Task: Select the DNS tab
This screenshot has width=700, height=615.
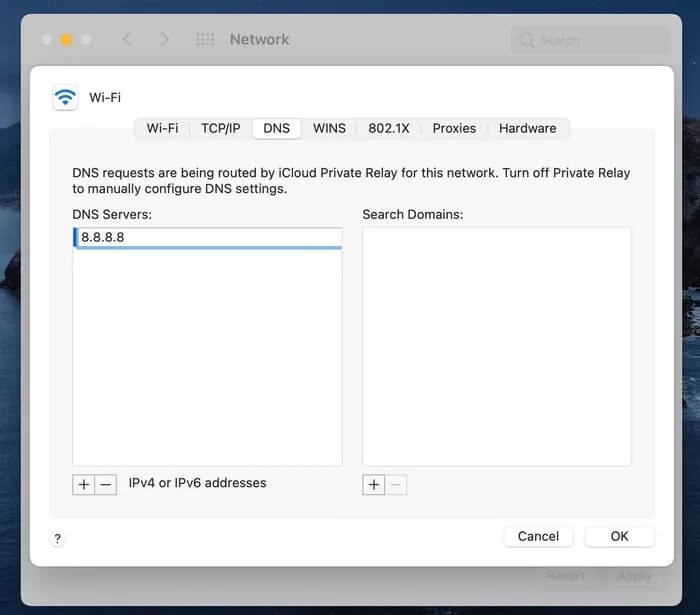Action: (276, 129)
